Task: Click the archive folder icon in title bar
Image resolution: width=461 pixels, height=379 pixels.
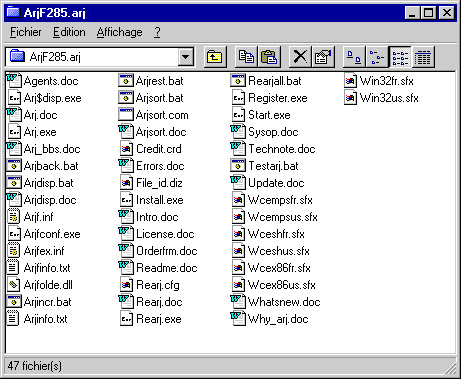Action: [14, 12]
